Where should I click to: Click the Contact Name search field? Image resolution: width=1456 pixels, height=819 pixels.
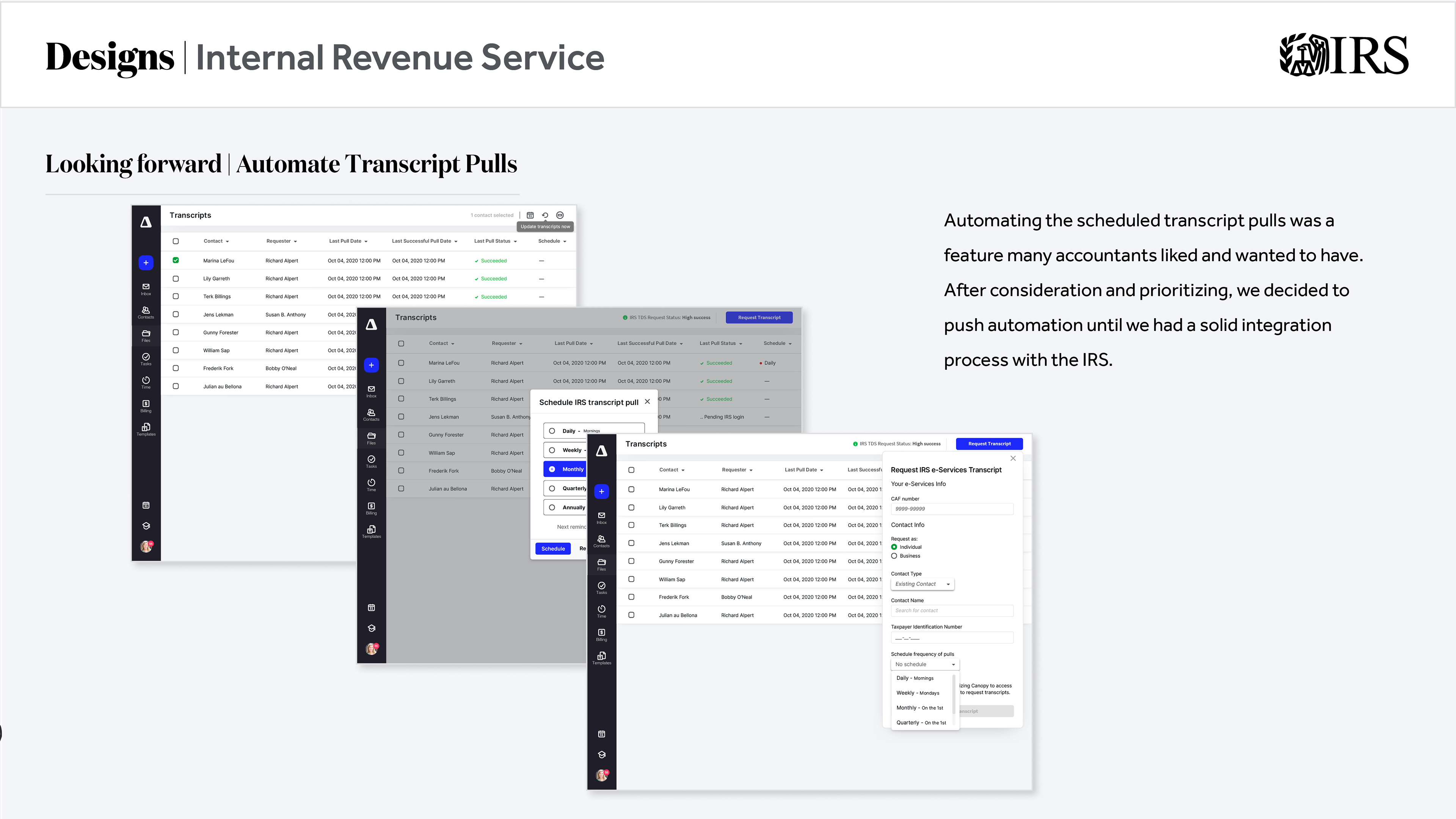point(952,610)
